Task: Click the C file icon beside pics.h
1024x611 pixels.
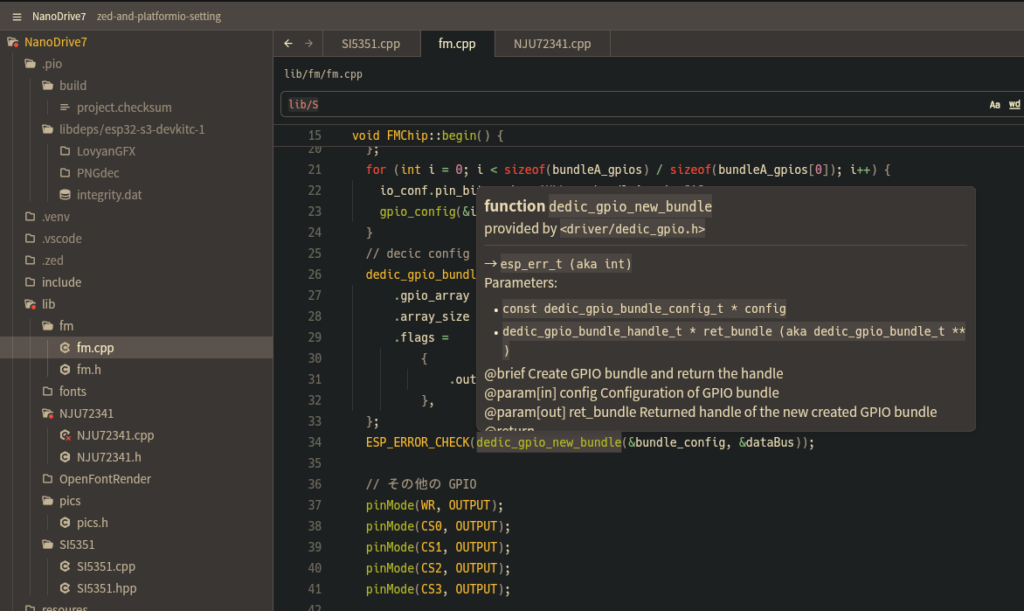Action: point(66,523)
